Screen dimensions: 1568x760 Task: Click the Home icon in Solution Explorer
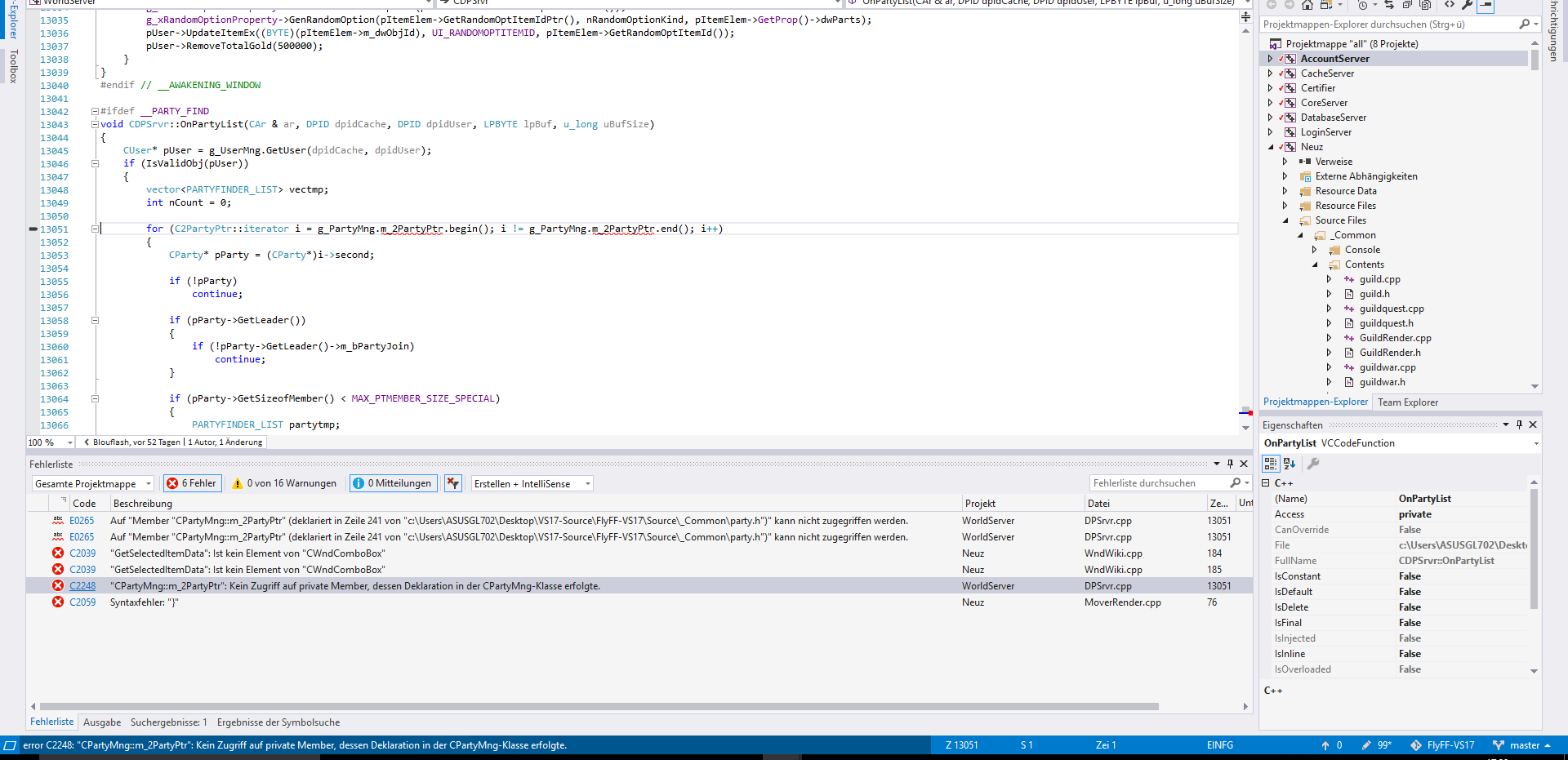click(1307, 5)
